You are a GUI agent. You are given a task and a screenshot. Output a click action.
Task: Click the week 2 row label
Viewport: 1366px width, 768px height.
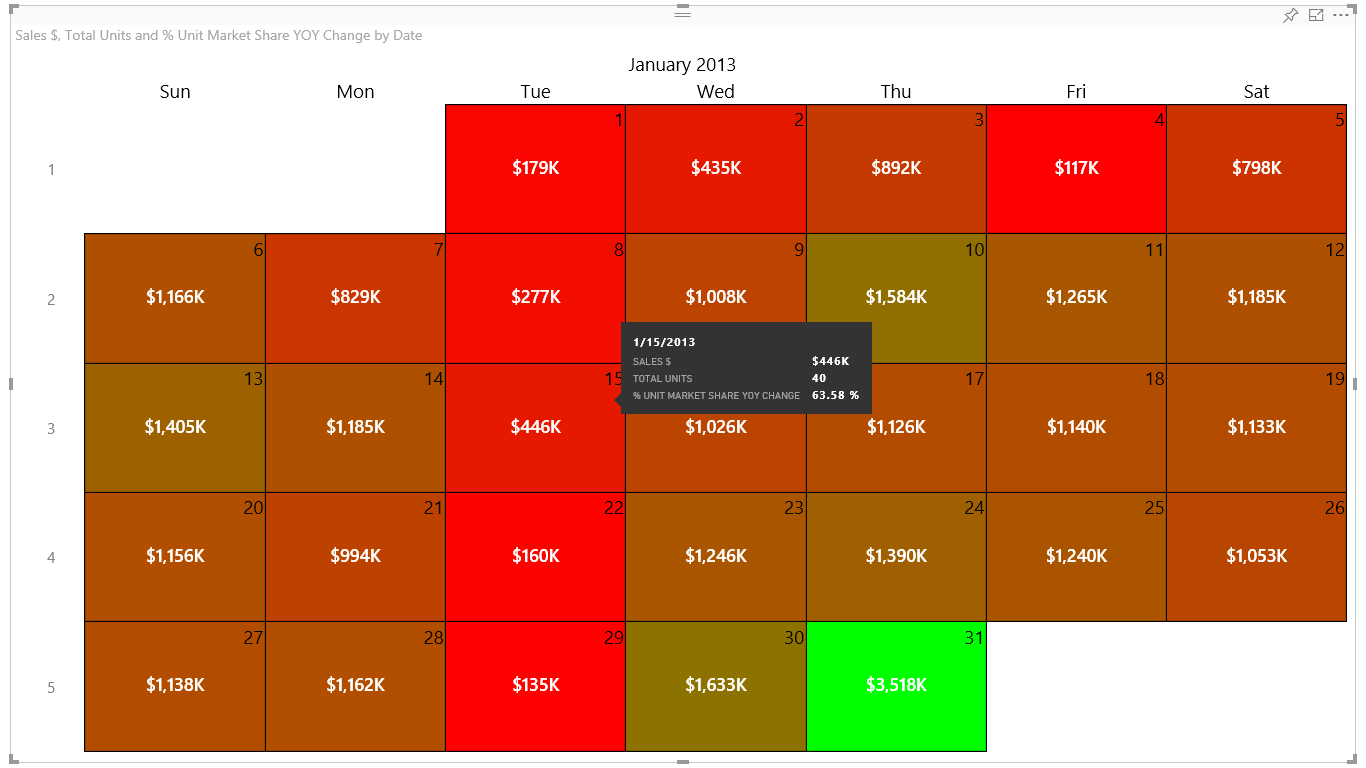pyautogui.click(x=51, y=299)
